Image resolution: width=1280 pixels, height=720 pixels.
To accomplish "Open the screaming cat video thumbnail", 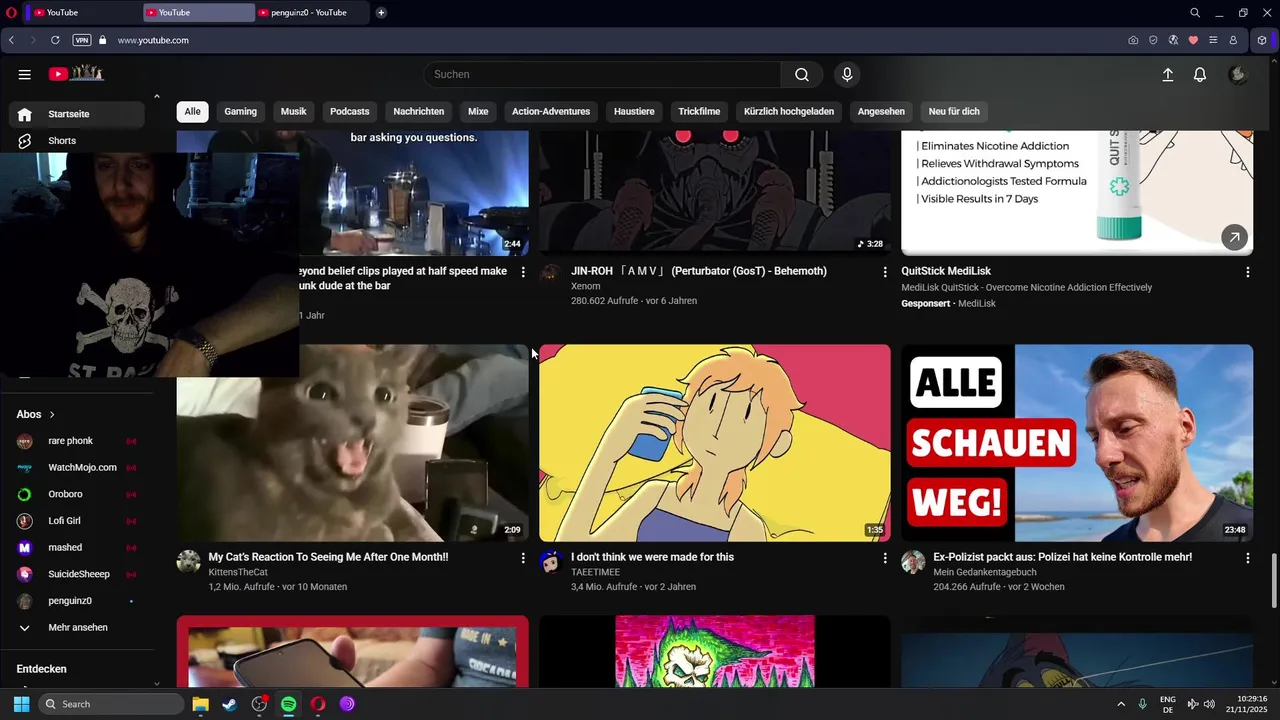I will point(353,443).
